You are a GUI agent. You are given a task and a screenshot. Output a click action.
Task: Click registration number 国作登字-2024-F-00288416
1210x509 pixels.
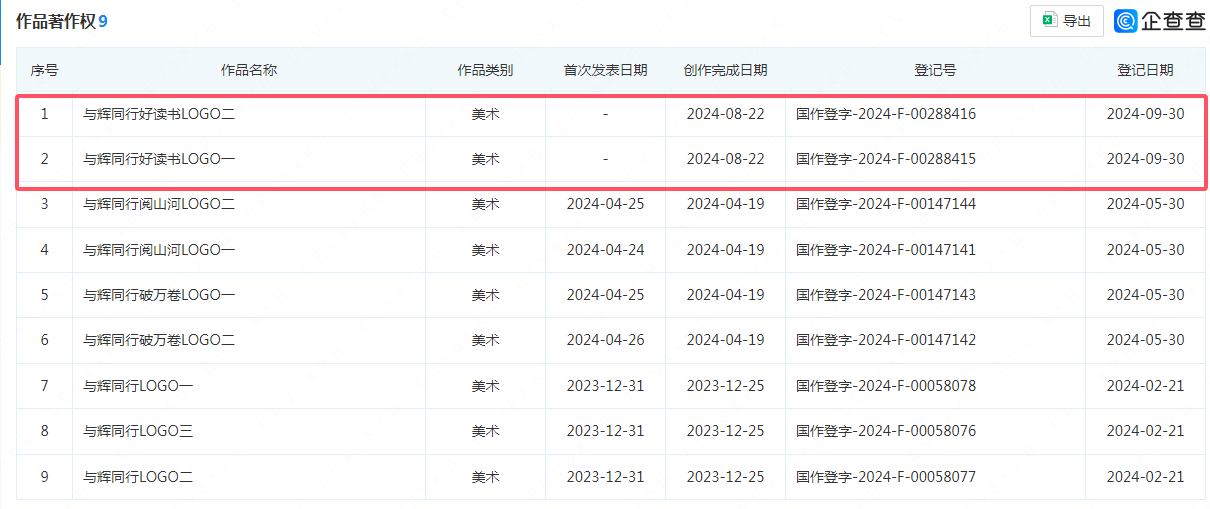[x=886, y=114]
